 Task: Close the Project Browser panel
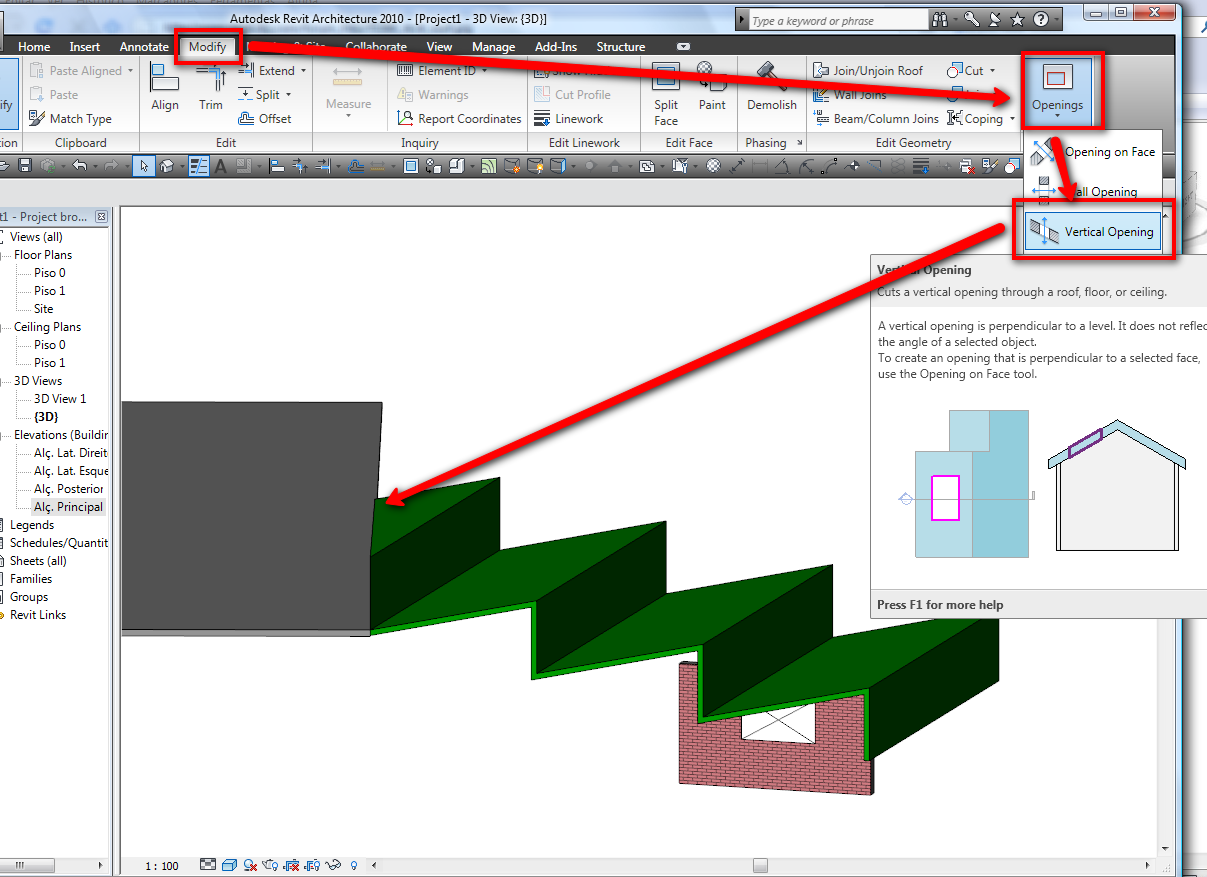coord(101,217)
